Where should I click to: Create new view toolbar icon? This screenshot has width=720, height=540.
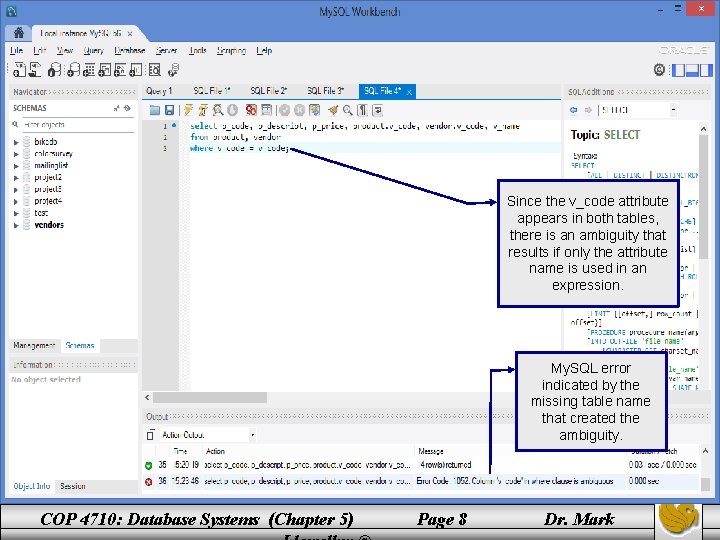point(105,70)
